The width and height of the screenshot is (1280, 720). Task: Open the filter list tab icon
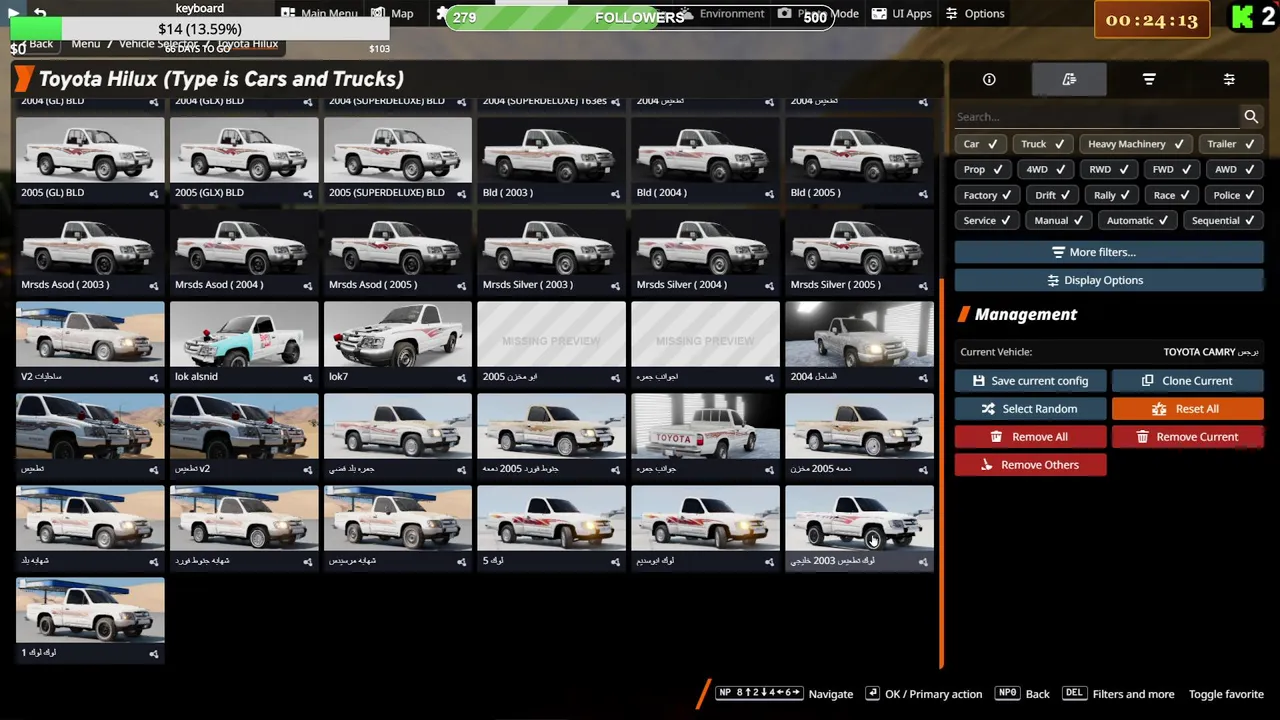[x=1149, y=80]
